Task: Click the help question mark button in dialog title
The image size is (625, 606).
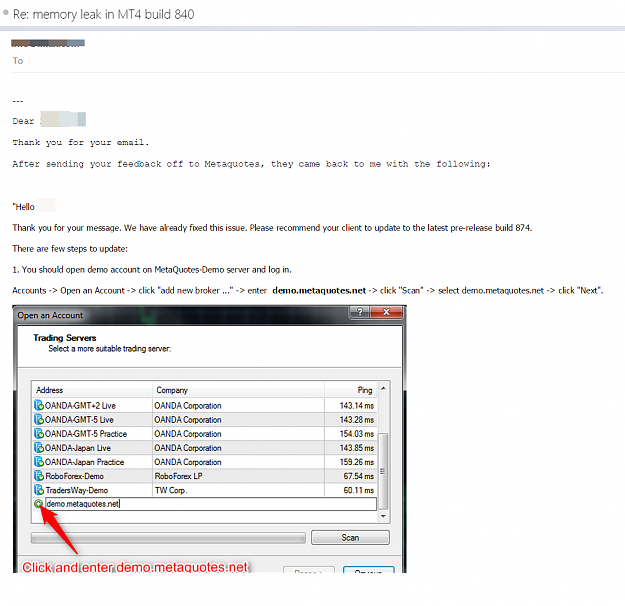Action: click(360, 312)
